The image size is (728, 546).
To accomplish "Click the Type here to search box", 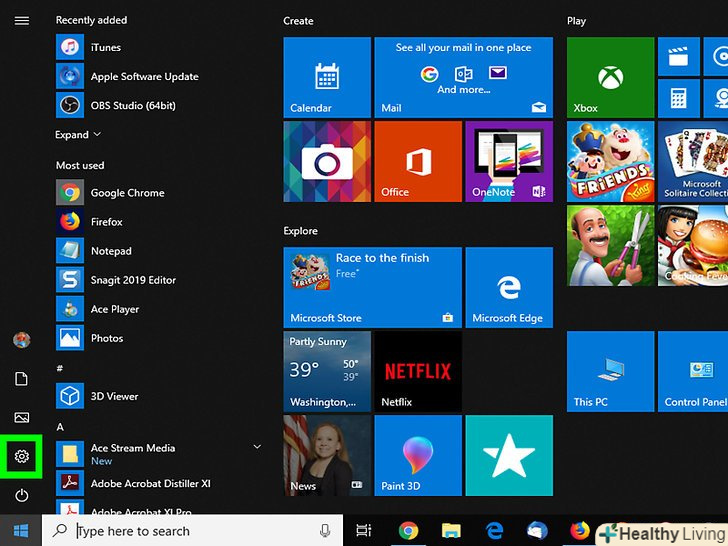I will click(190, 531).
